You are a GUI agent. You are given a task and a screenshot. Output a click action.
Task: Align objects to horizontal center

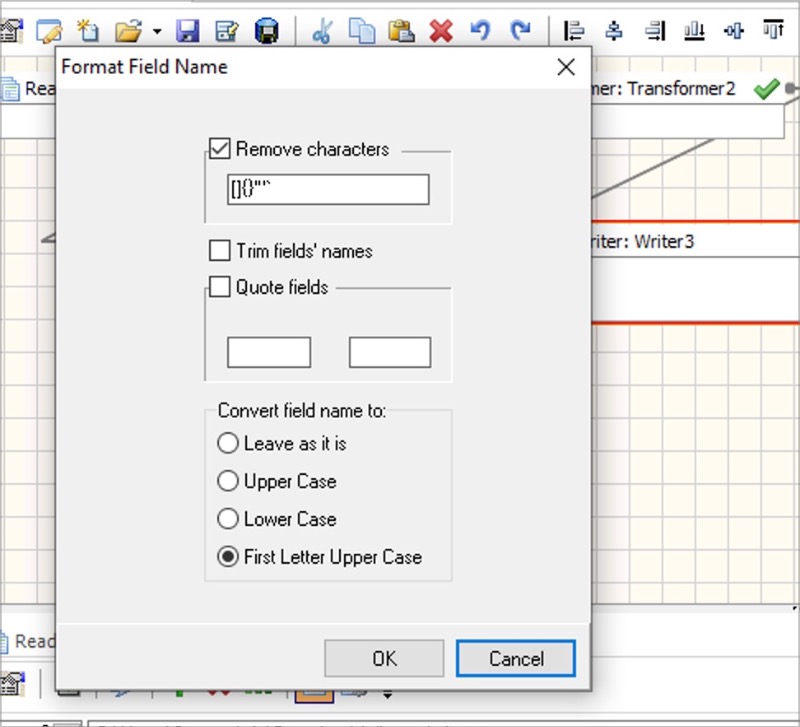pos(613,31)
